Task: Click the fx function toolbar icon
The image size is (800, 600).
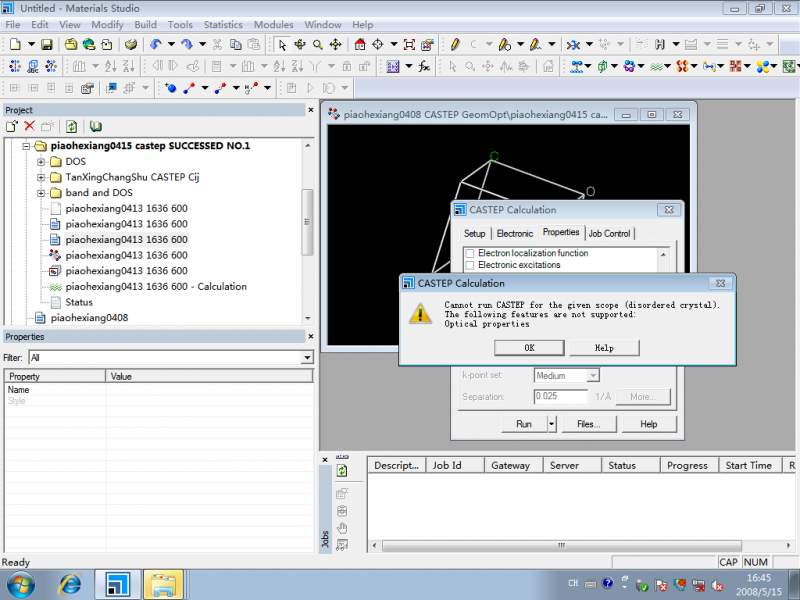Action: (424, 67)
